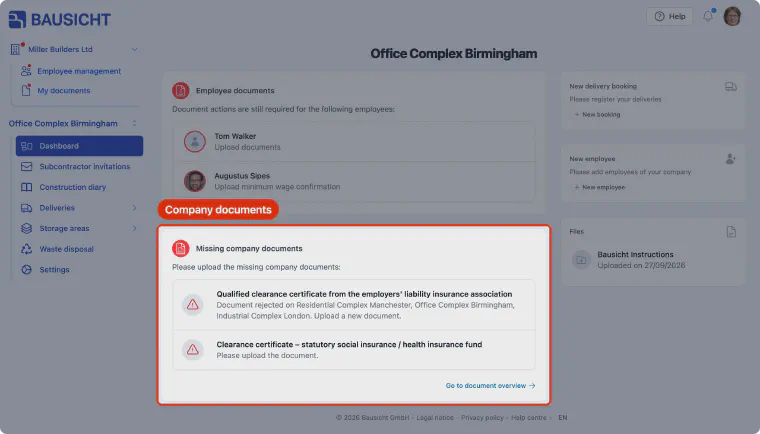Open the Privacy policy footer link
760x434 pixels.
pyautogui.click(x=482, y=418)
